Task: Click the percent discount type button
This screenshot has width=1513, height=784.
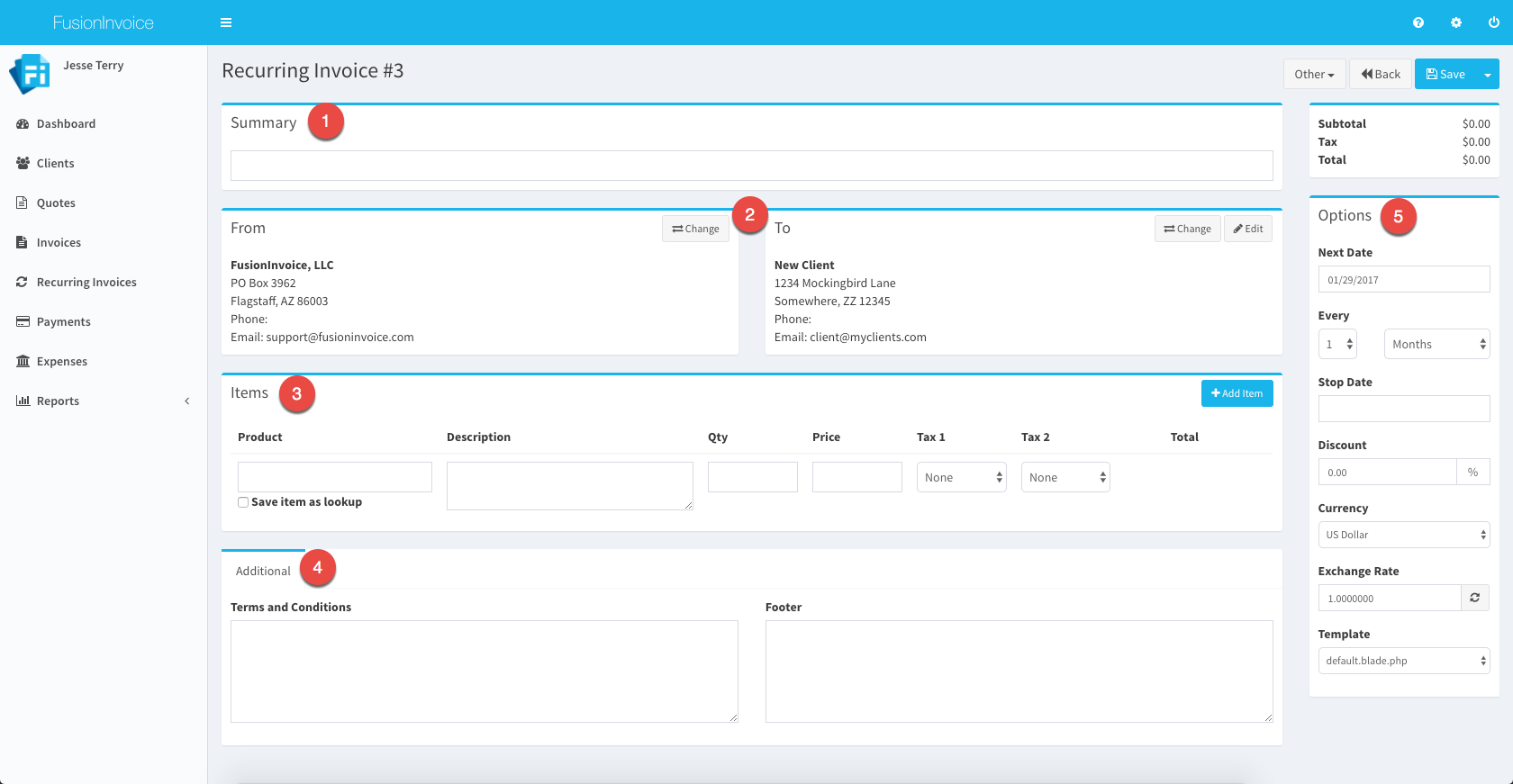Action: point(1472,473)
